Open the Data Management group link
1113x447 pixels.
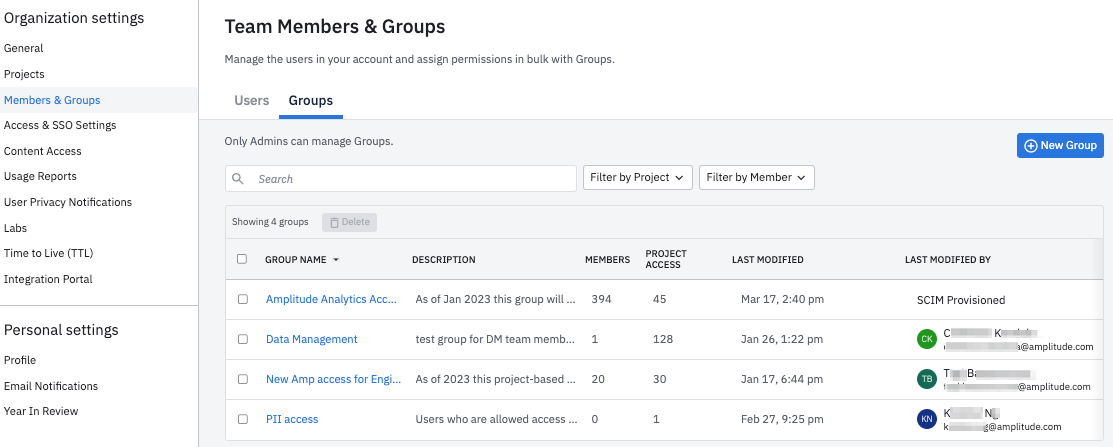tap(311, 339)
